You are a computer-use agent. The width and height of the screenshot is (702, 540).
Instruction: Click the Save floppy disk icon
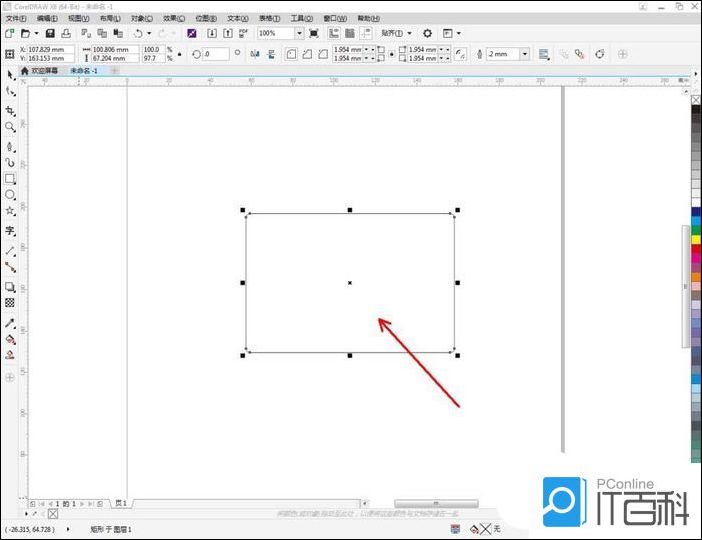pyautogui.click(x=50, y=33)
